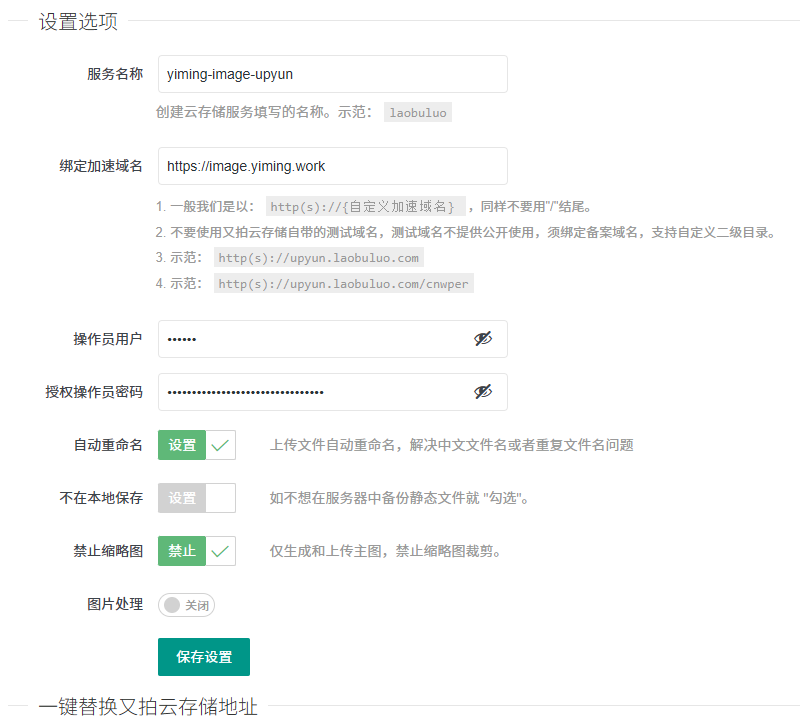Viewport: 800px width, 727px height.
Task: Select the 操作员用户 password field
Action: point(315,339)
